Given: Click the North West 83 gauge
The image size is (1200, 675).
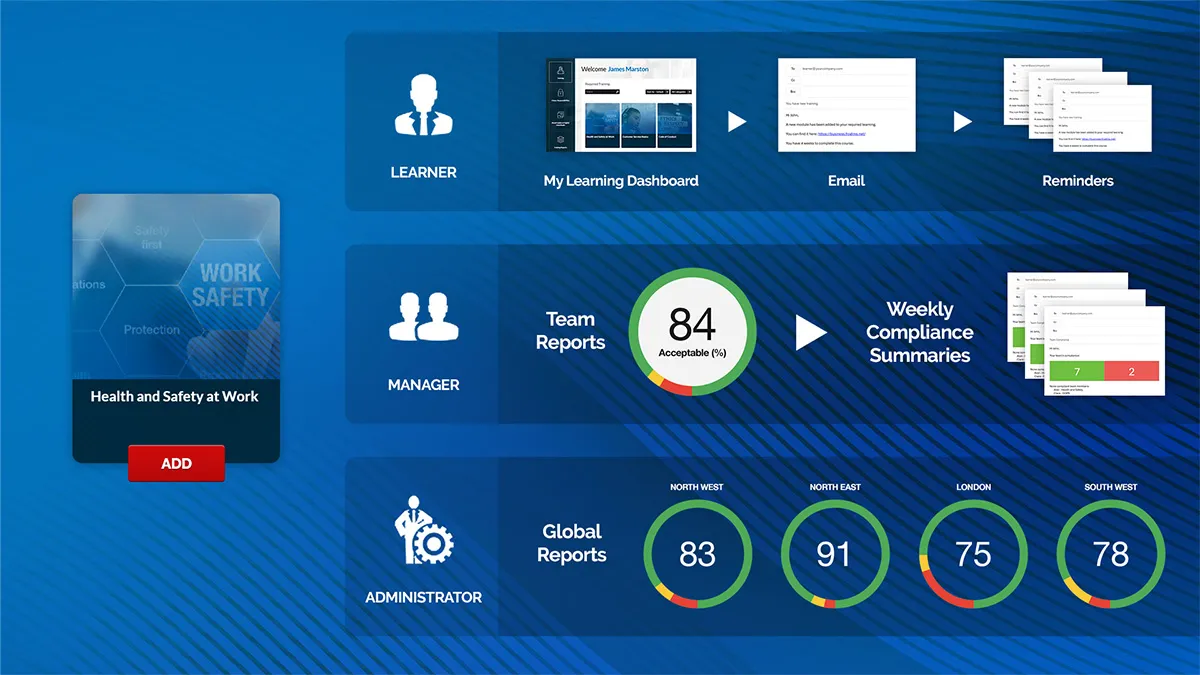Looking at the screenshot, I should pyautogui.click(x=697, y=554).
